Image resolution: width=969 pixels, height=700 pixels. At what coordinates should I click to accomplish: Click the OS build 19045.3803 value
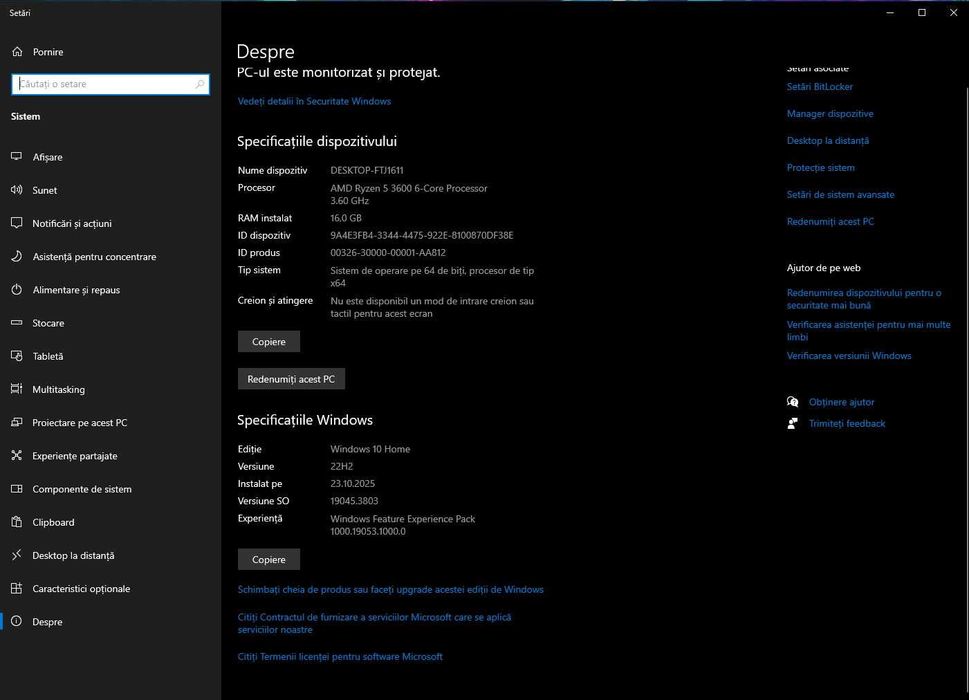354,501
